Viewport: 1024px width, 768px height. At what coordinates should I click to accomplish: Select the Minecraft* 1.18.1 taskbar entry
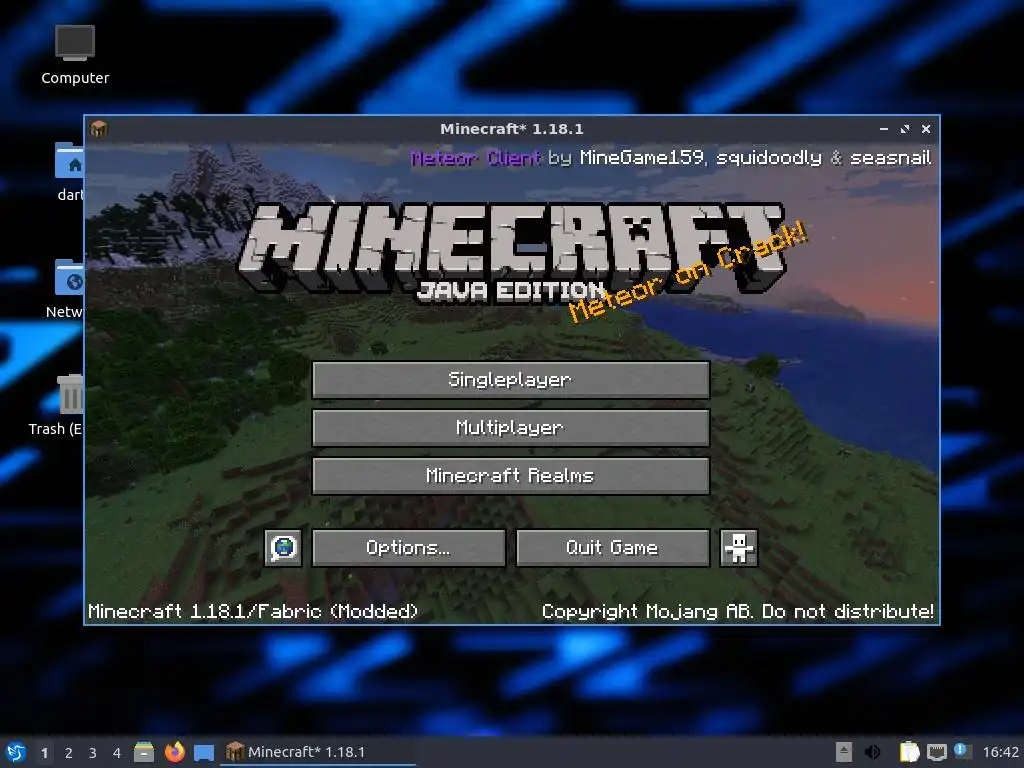[x=319, y=752]
